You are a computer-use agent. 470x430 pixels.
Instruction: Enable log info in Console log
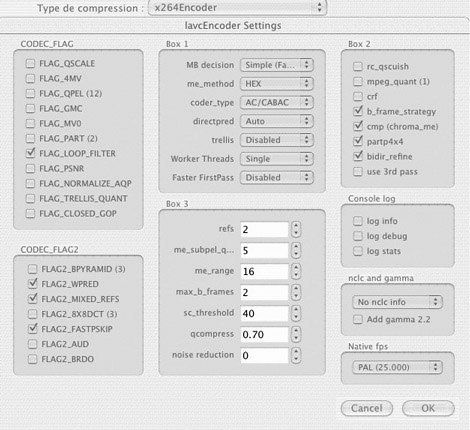358,221
